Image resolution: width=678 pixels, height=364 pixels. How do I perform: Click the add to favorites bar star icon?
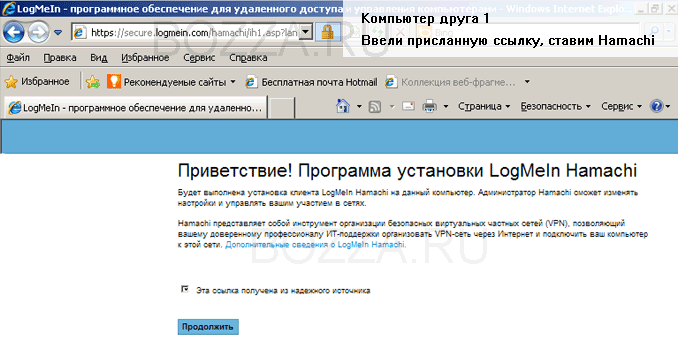click(93, 81)
